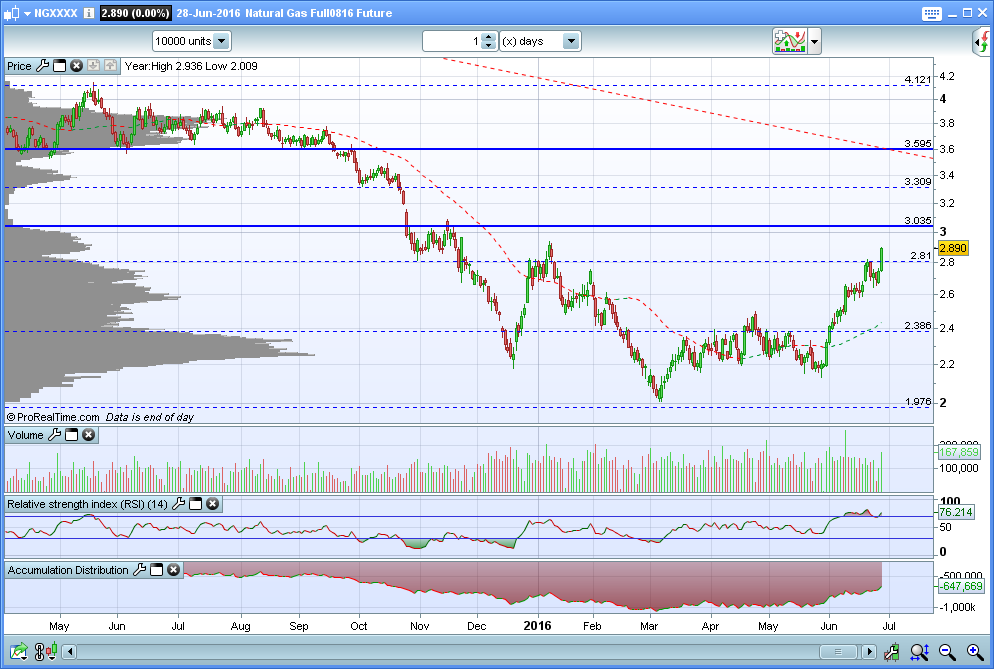Click the instrument info icon beside NGXXXX

coord(89,14)
